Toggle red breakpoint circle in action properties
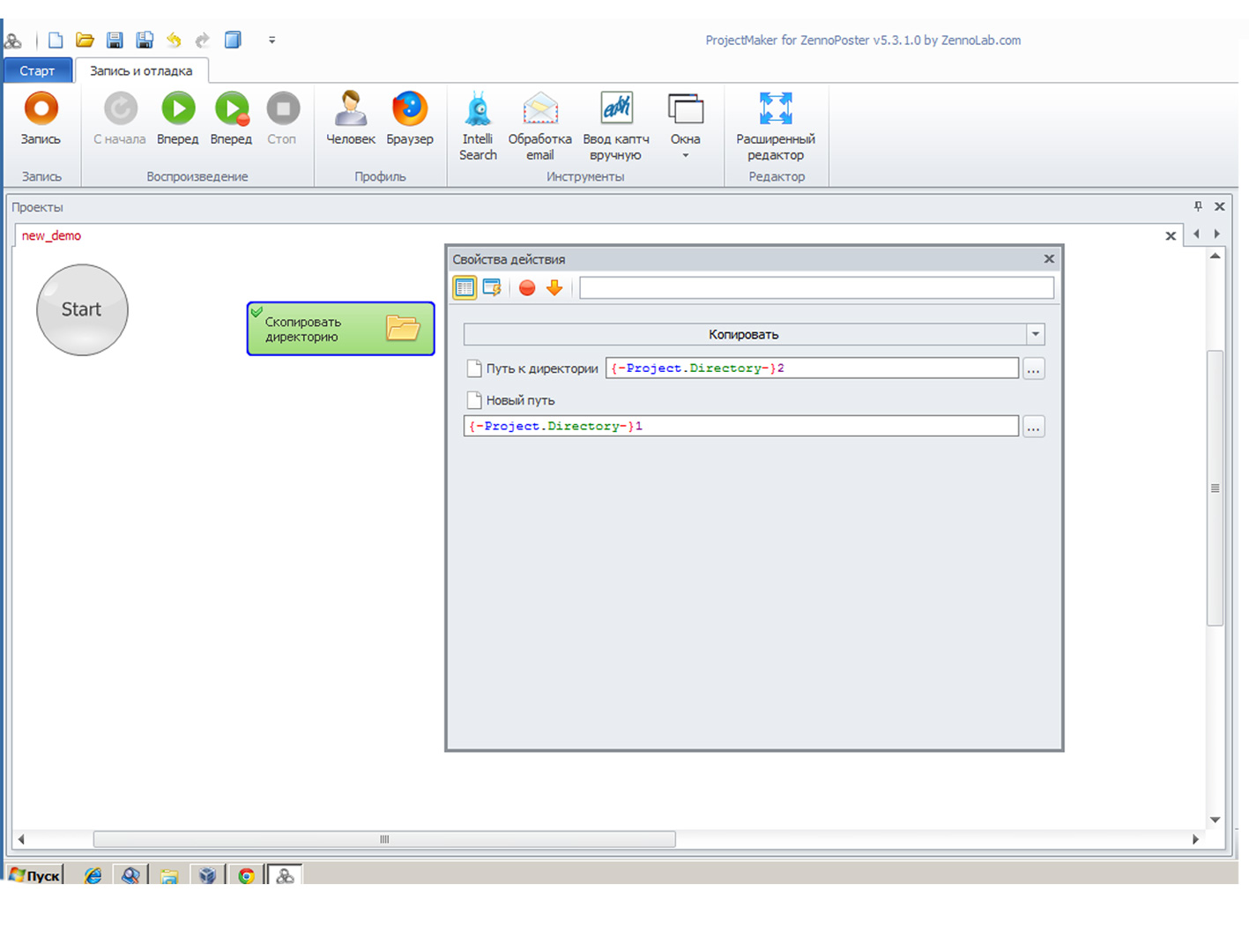1249x952 pixels. click(x=527, y=287)
